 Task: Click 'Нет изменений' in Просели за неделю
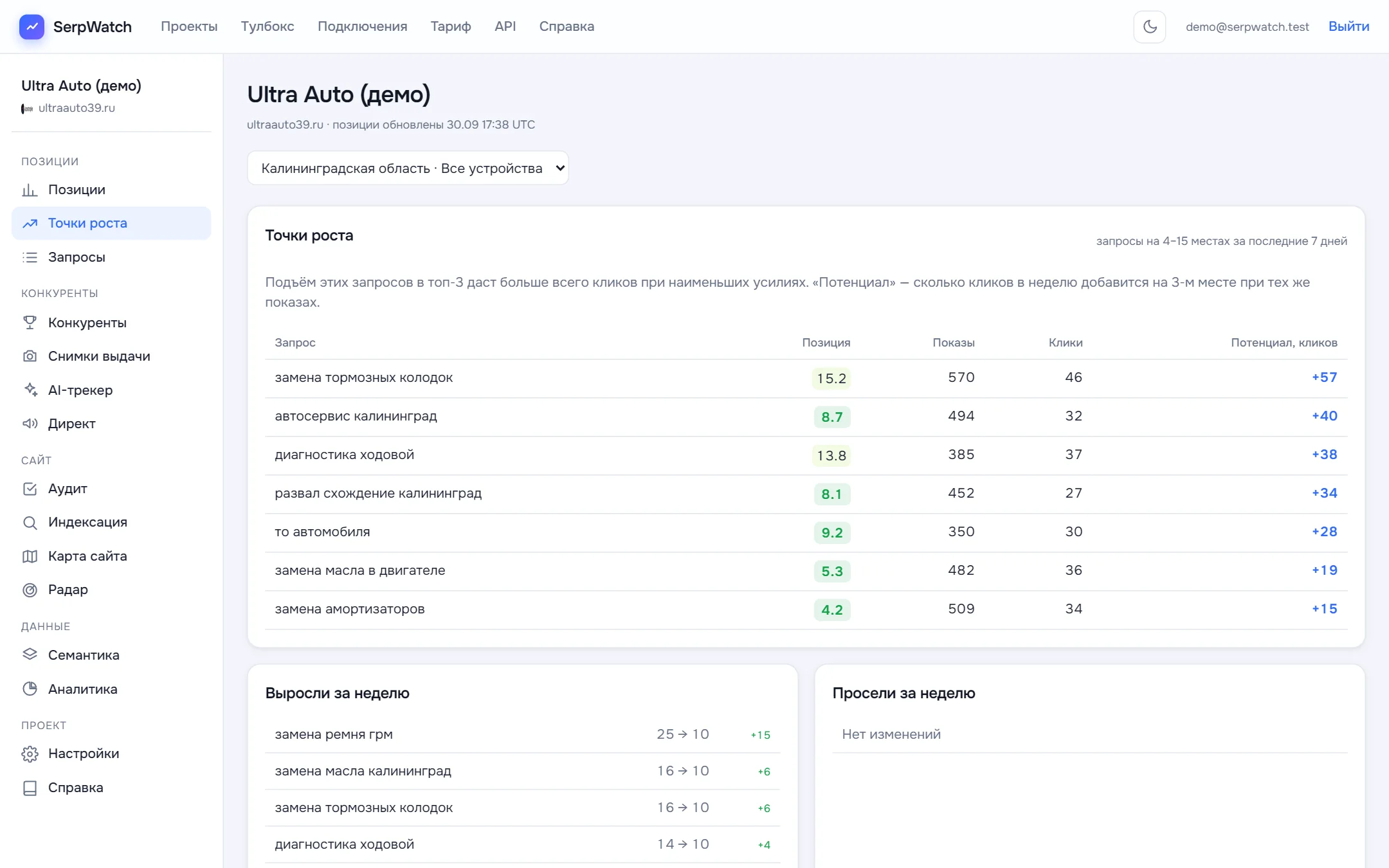click(x=891, y=734)
